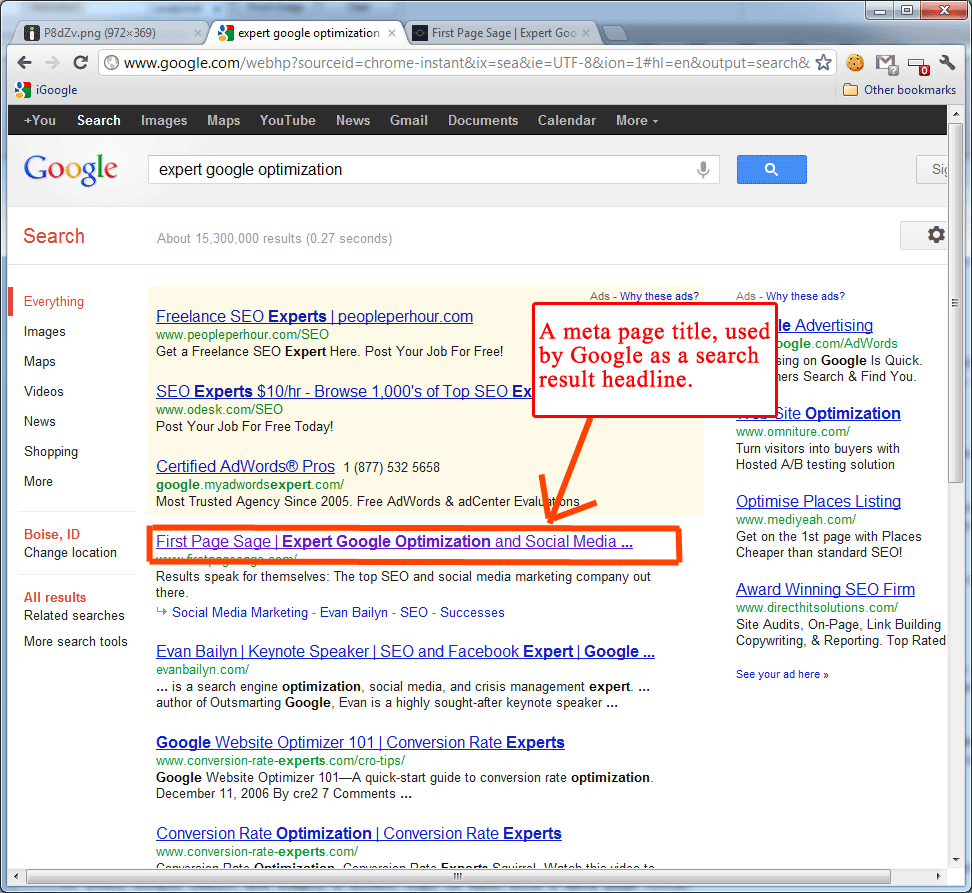
Task: Open +You in the Google bar
Action: pyautogui.click(x=40, y=120)
